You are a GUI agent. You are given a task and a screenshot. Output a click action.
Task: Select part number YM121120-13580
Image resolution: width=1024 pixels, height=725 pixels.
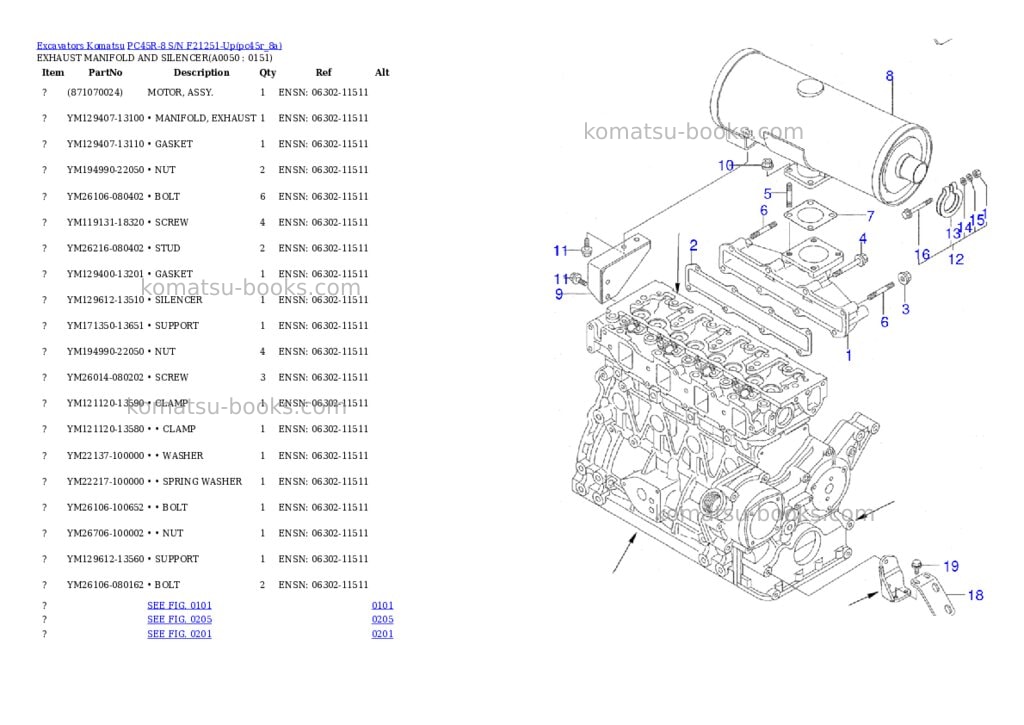[105, 429]
